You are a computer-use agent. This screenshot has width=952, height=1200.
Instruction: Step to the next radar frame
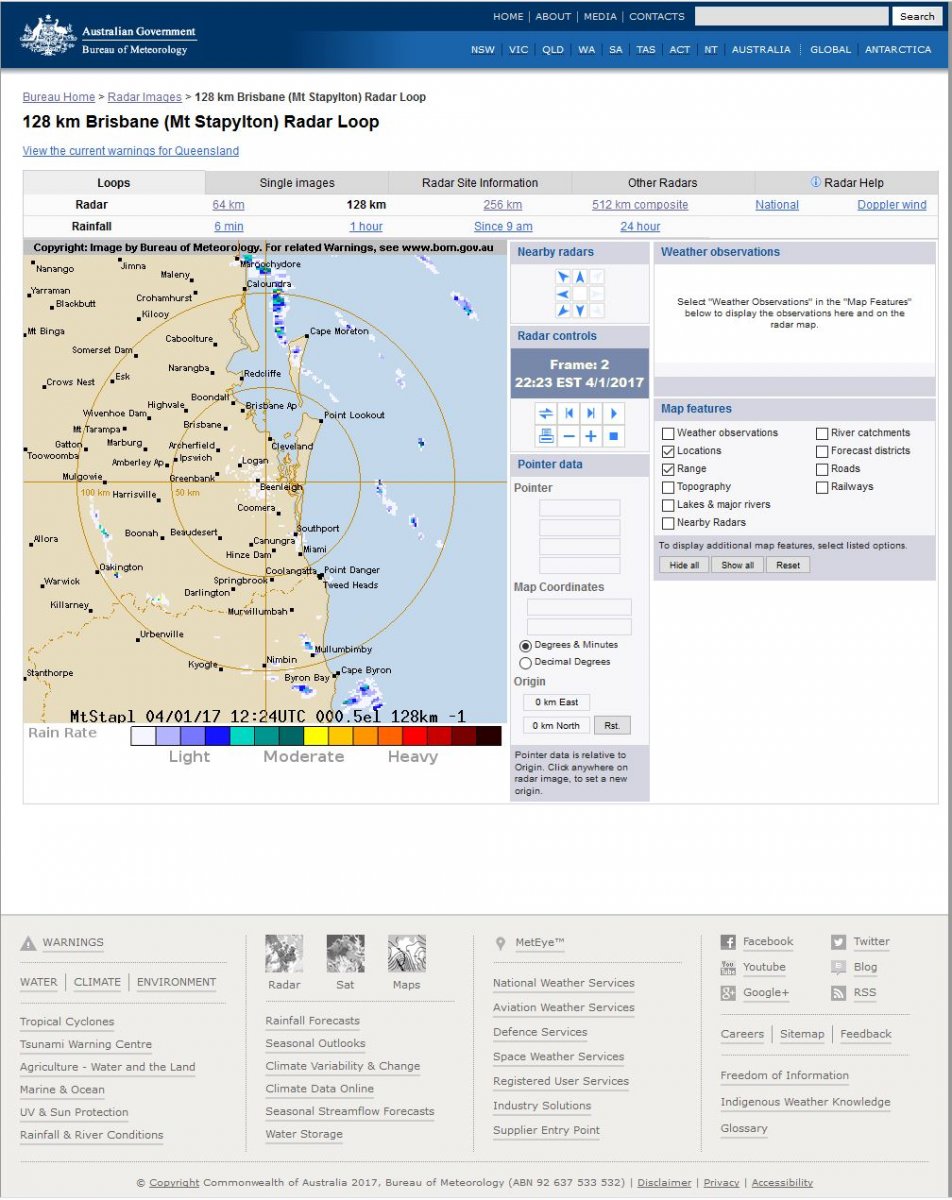[591, 413]
